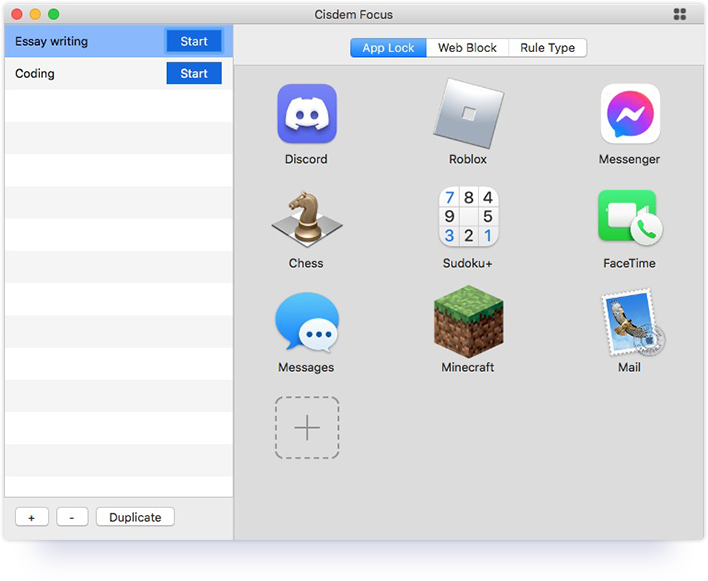Screen dimensions: 708x581
Task: Click the Messenger label text
Action: [629, 159]
